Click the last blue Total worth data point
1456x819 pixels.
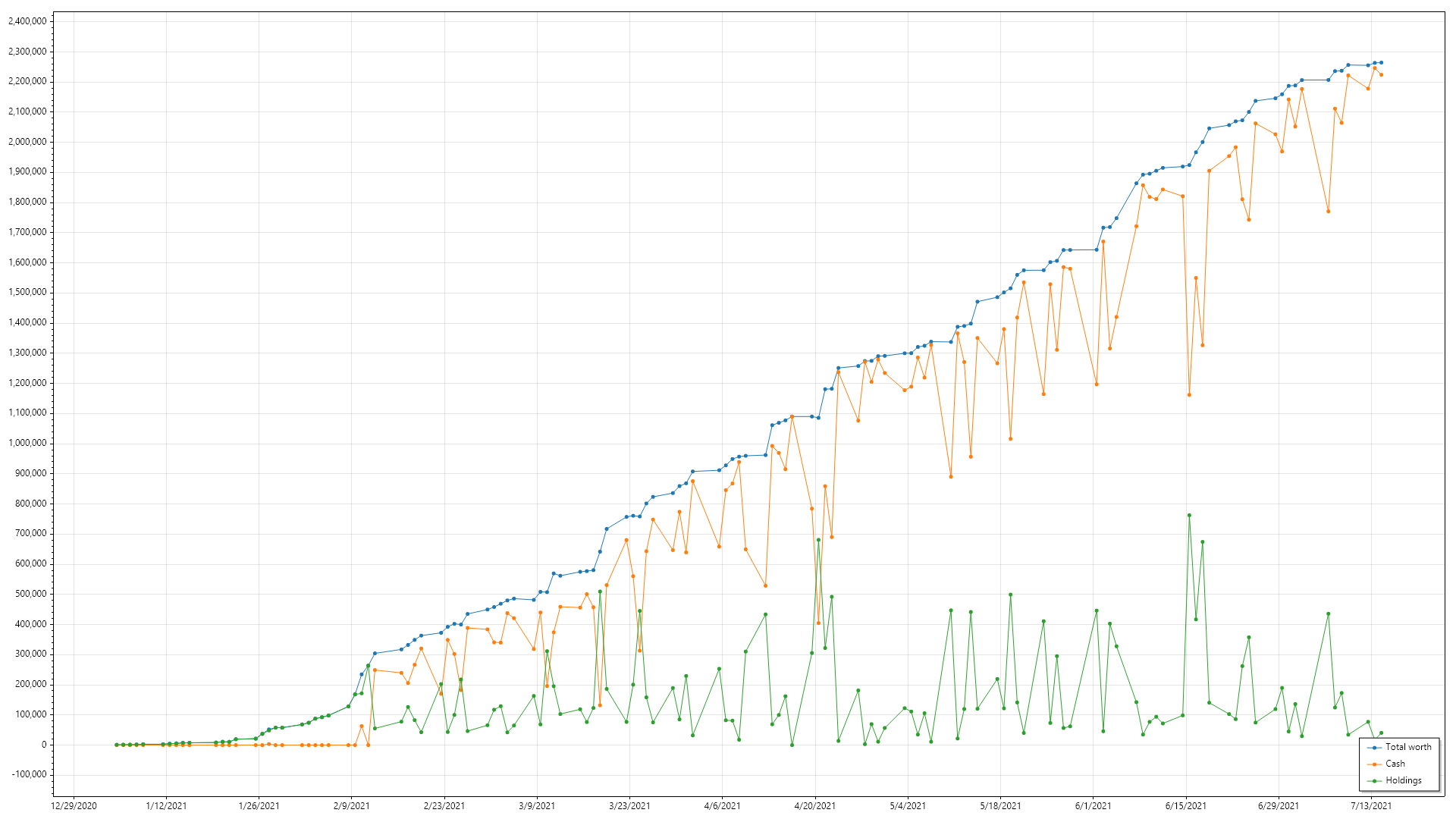(1381, 63)
